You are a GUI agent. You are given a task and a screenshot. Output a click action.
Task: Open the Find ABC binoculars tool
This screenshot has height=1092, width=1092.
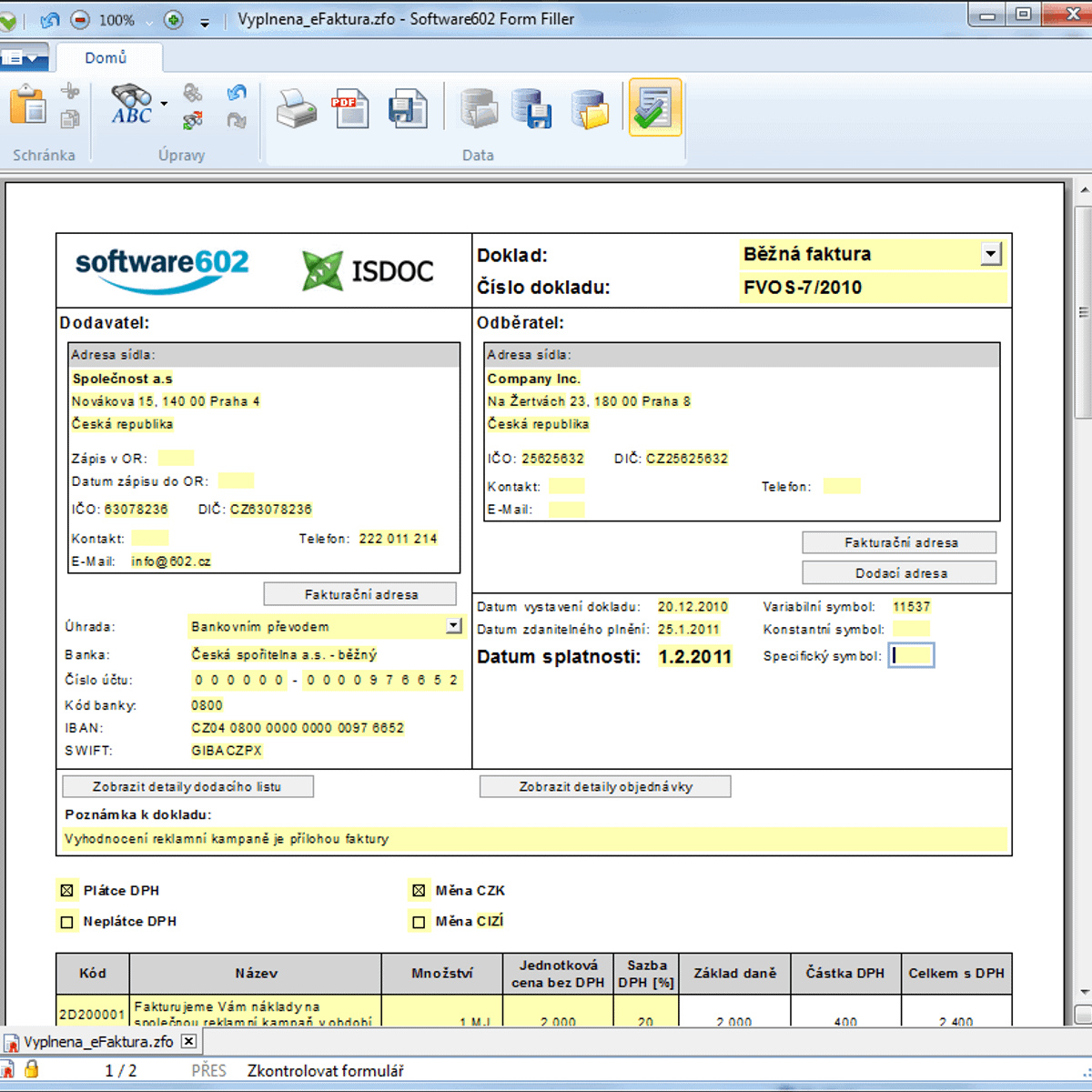click(x=131, y=105)
